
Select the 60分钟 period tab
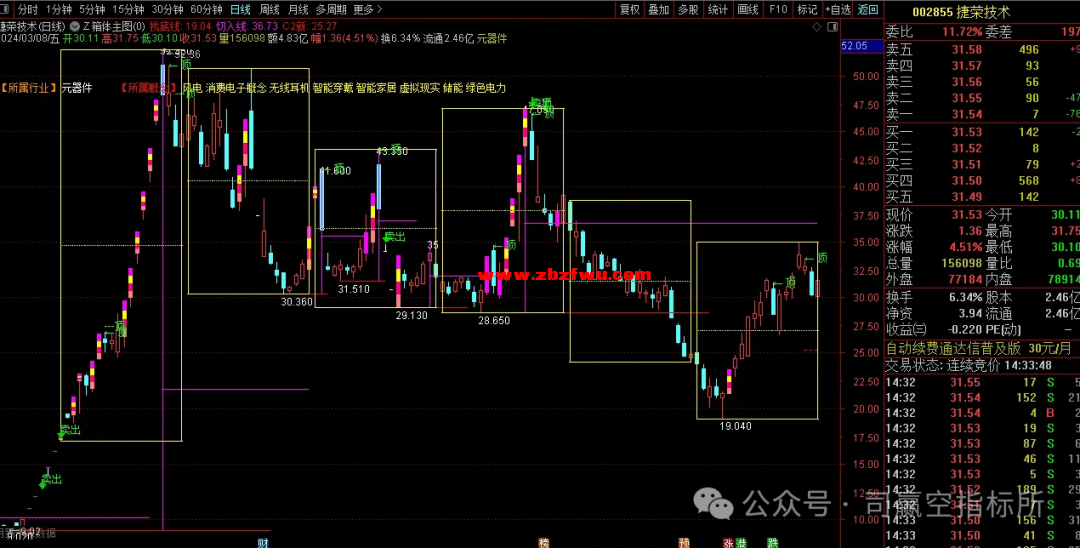point(206,9)
